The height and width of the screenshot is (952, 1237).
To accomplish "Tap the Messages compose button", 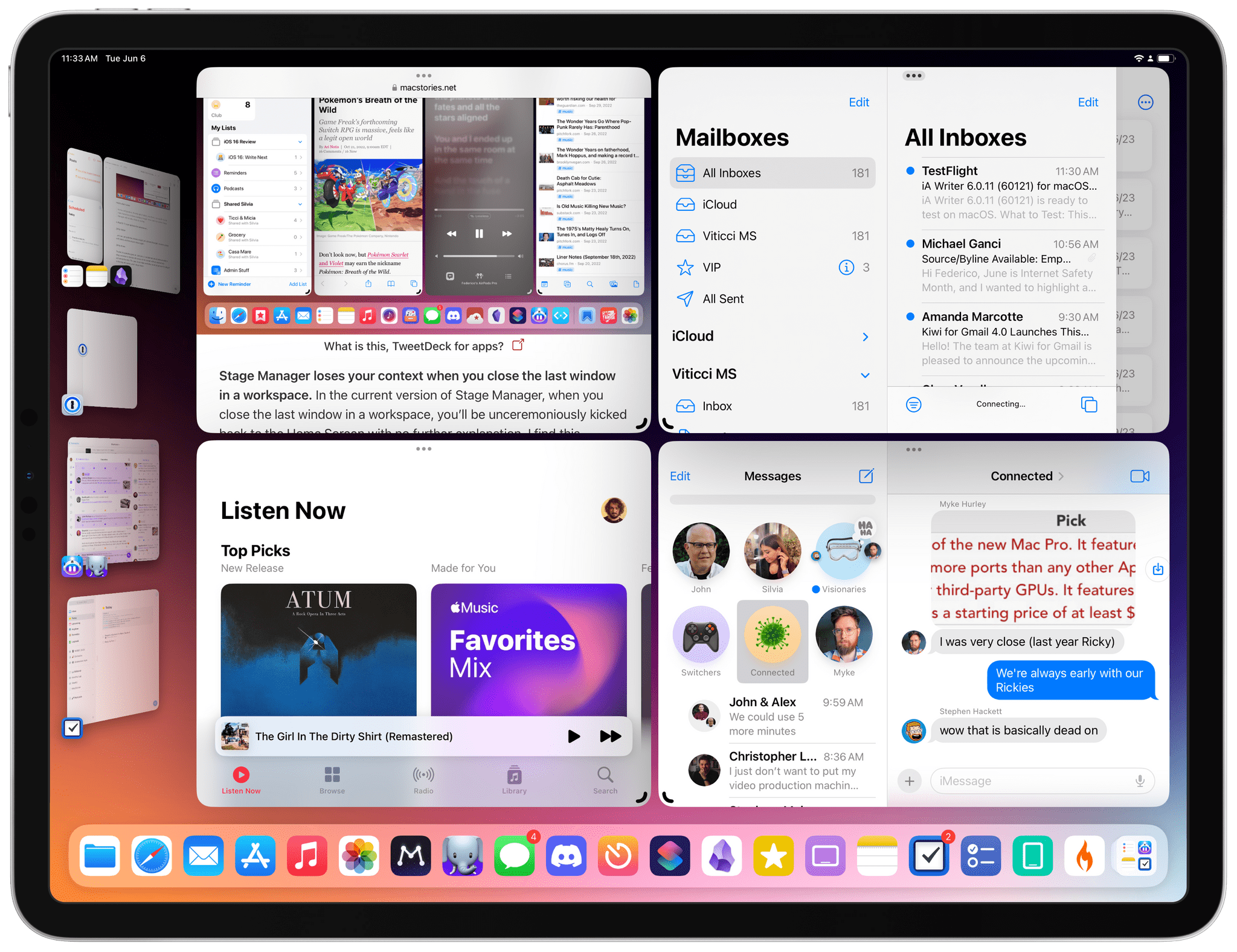I will click(x=865, y=476).
